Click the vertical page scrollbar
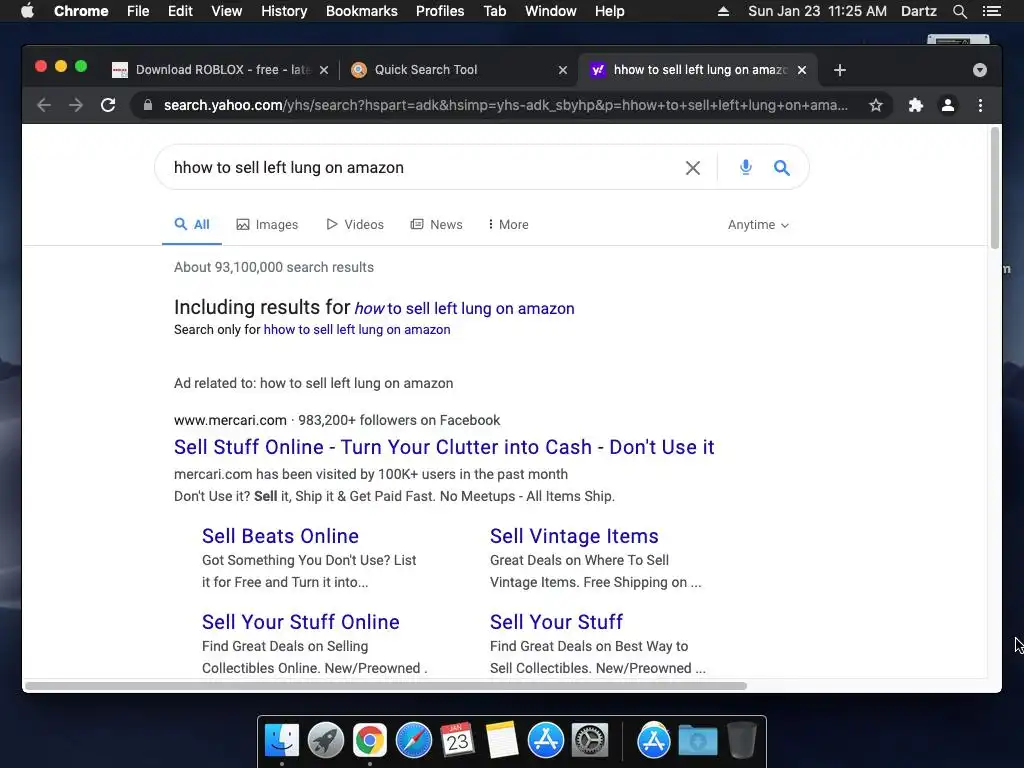Screen dimensions: 1024x768 point(995,188)
